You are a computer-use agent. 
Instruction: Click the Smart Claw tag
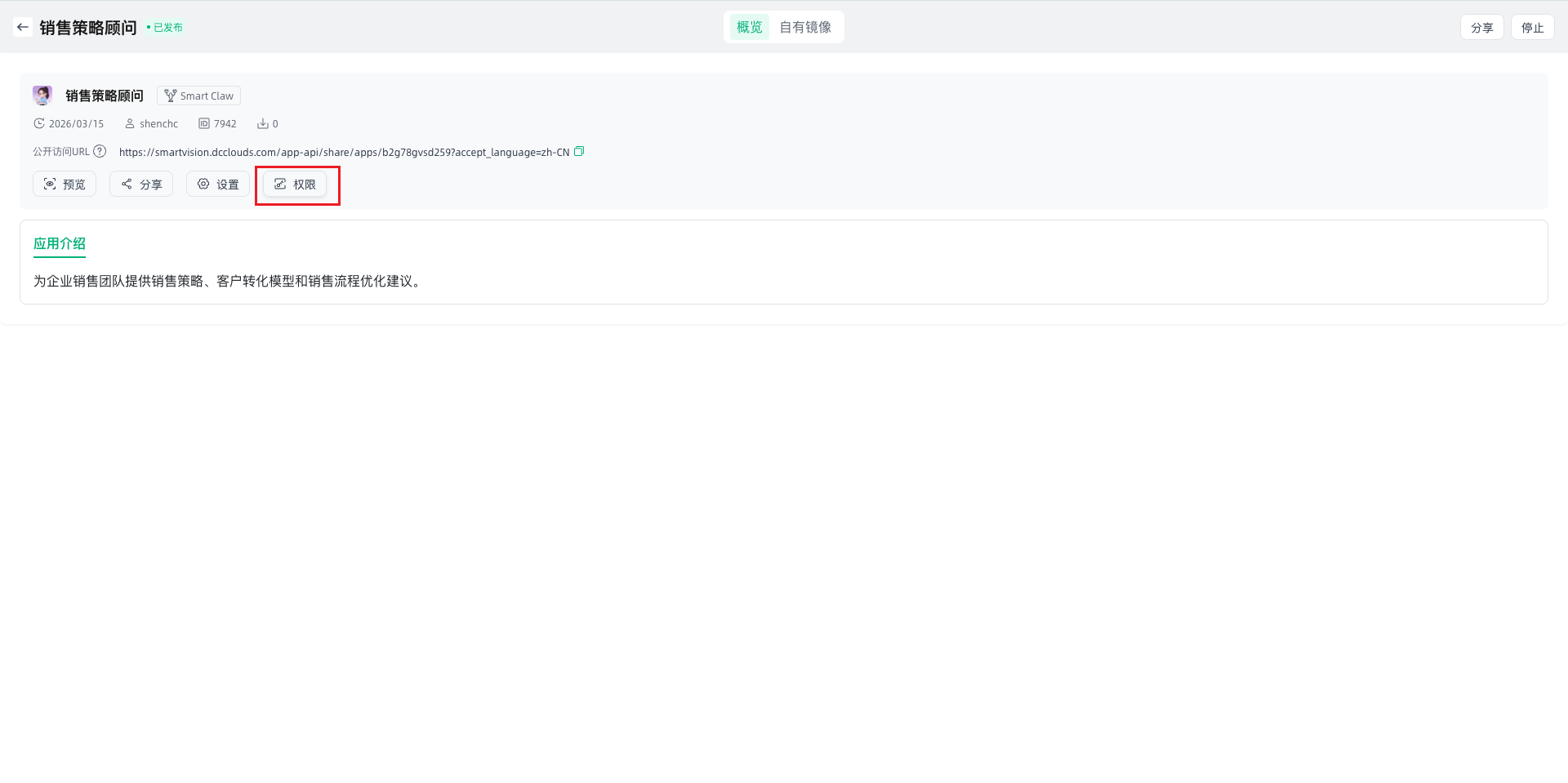[x=198, y=96]
